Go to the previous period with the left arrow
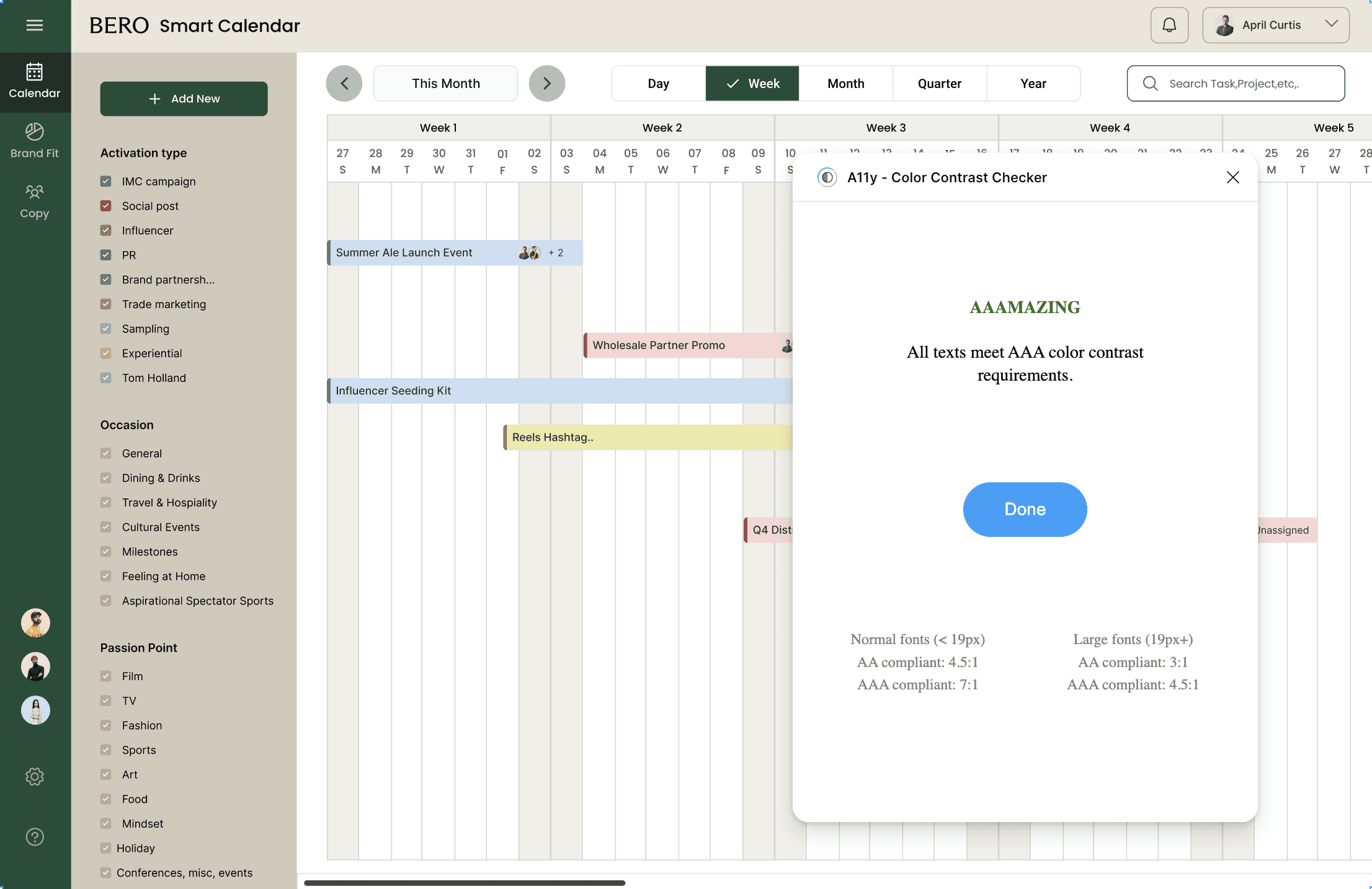 [x=344, y=83]
